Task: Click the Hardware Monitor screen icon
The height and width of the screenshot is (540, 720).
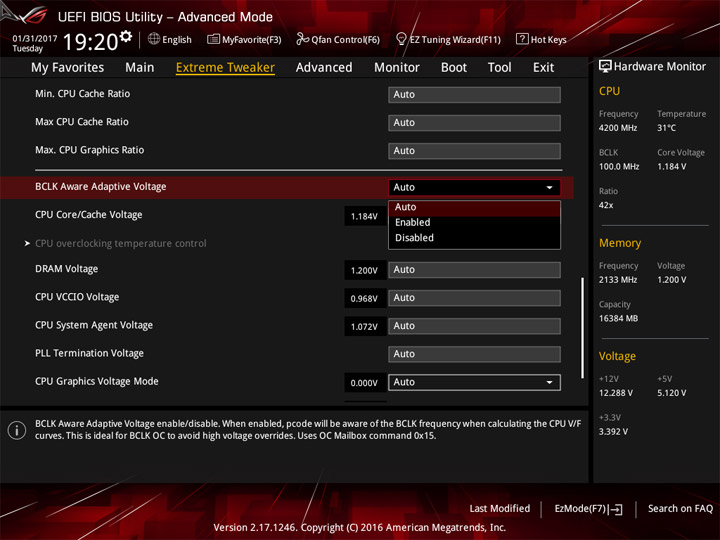Action: pyautogui.click(x=605, y=67)
